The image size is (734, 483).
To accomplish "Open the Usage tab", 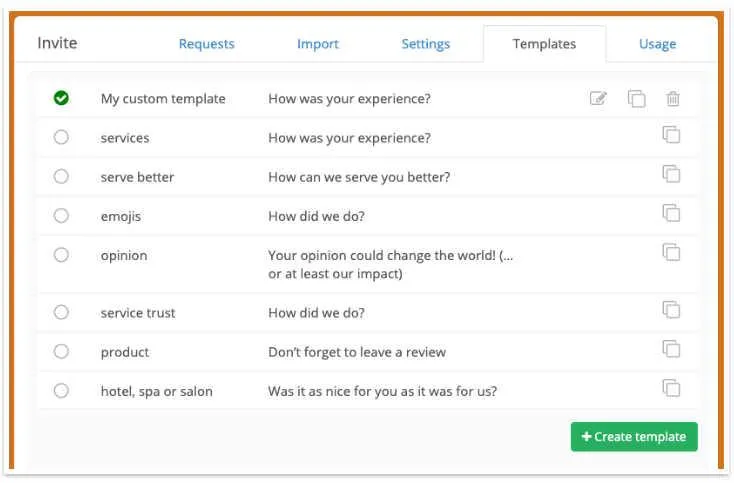I will 657,44.
